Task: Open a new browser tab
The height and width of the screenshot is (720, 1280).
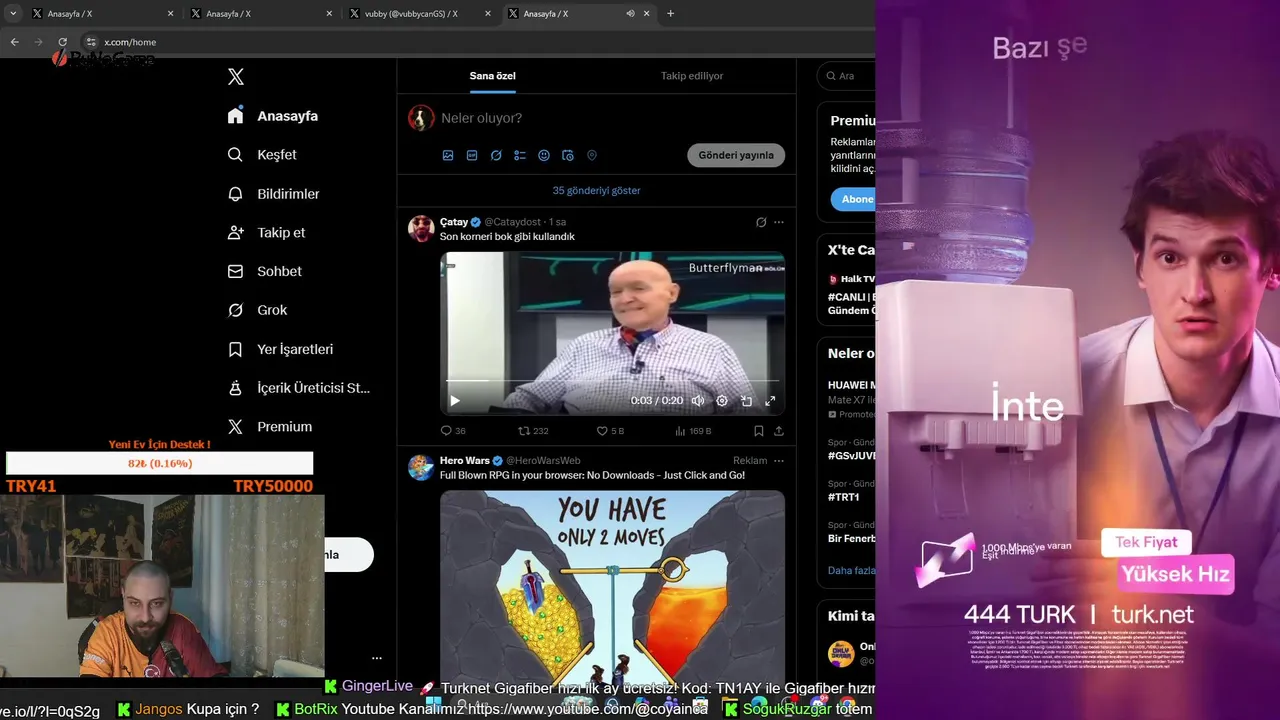Action: pyautogui.click(x=670, y=14)
